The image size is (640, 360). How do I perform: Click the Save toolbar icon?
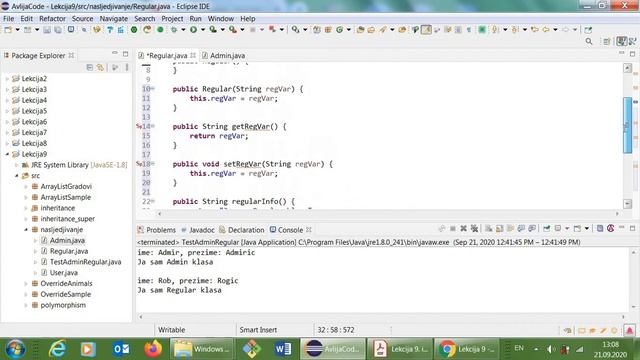pos(47,30)
